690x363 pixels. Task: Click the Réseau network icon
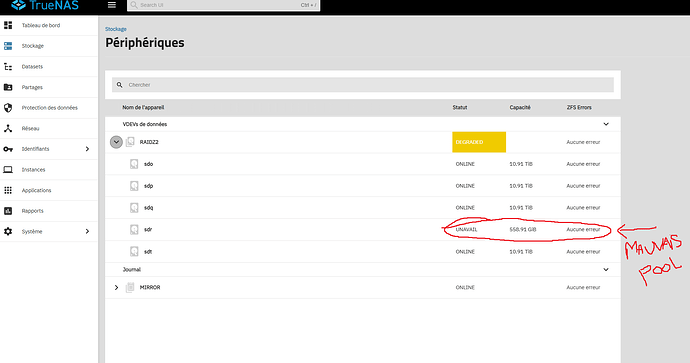point(8,128)
